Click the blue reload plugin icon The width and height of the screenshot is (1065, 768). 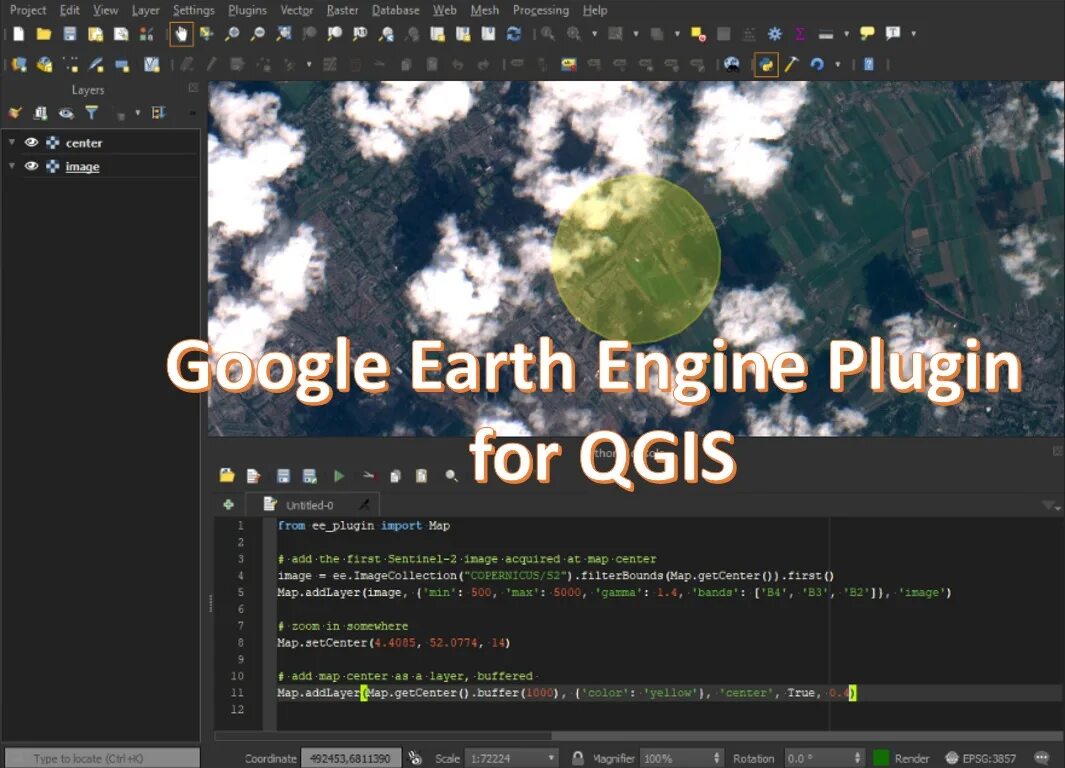(x=817, y=65)
